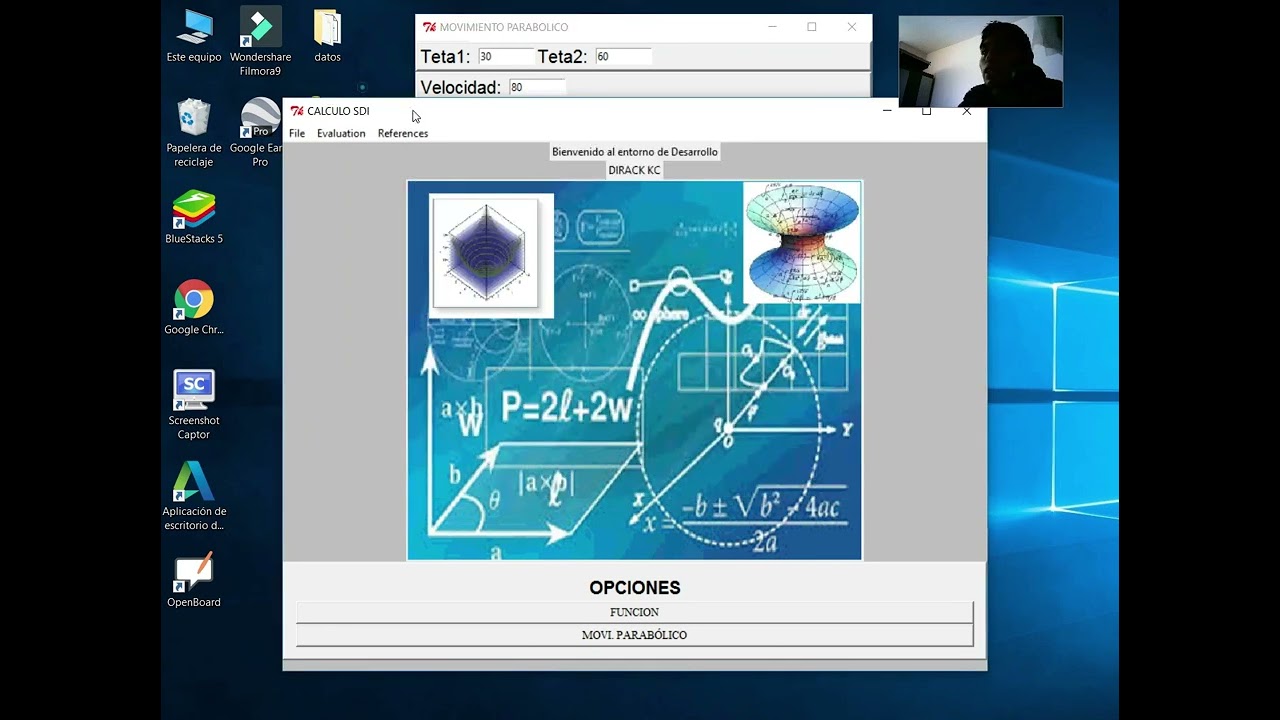Image resolution: width=1280 pixels, height=720 pixels.
Task: Close the CALCULO SDI window
Action: [966, 111]
